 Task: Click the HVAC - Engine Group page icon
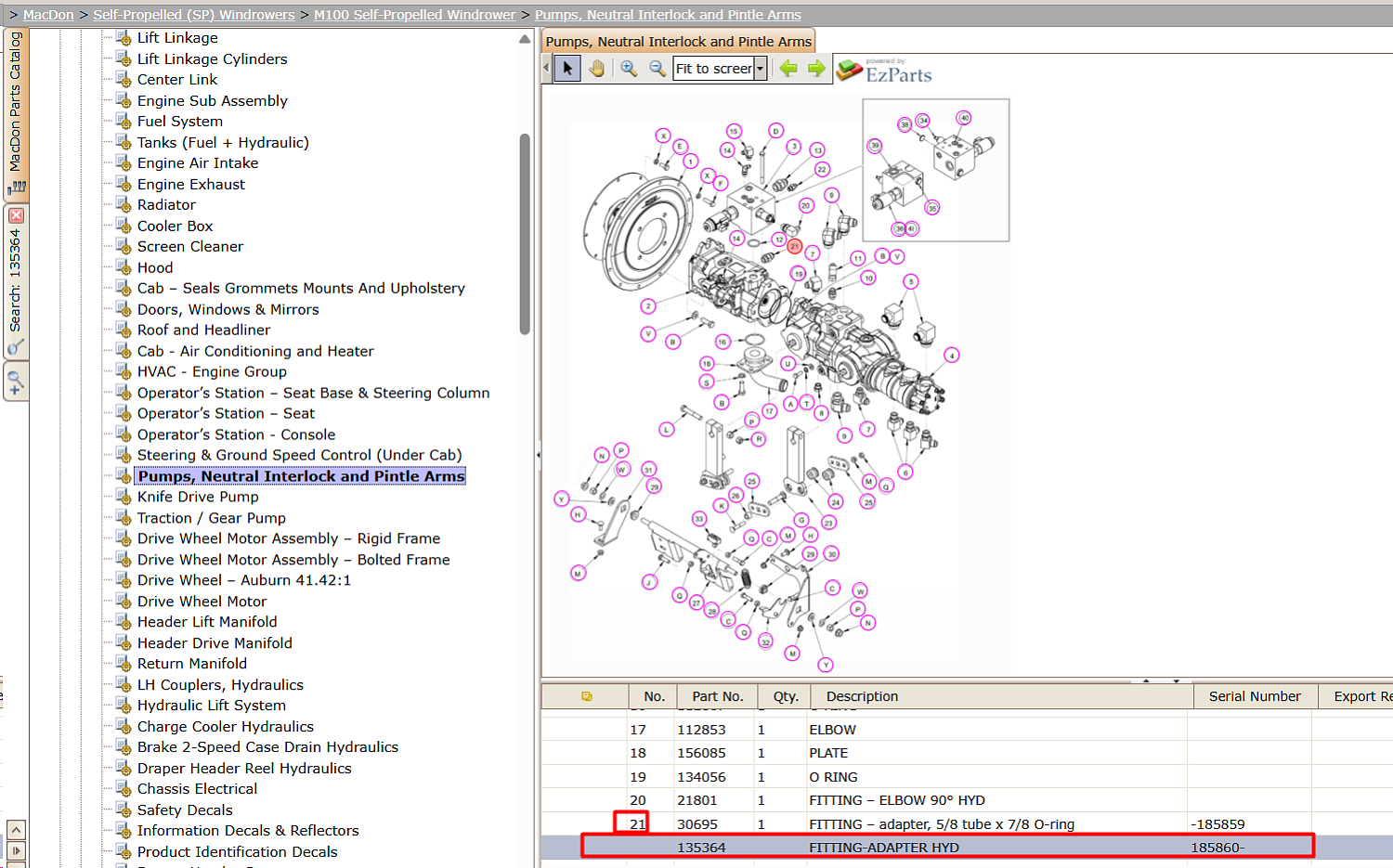(x=123, y=371)
